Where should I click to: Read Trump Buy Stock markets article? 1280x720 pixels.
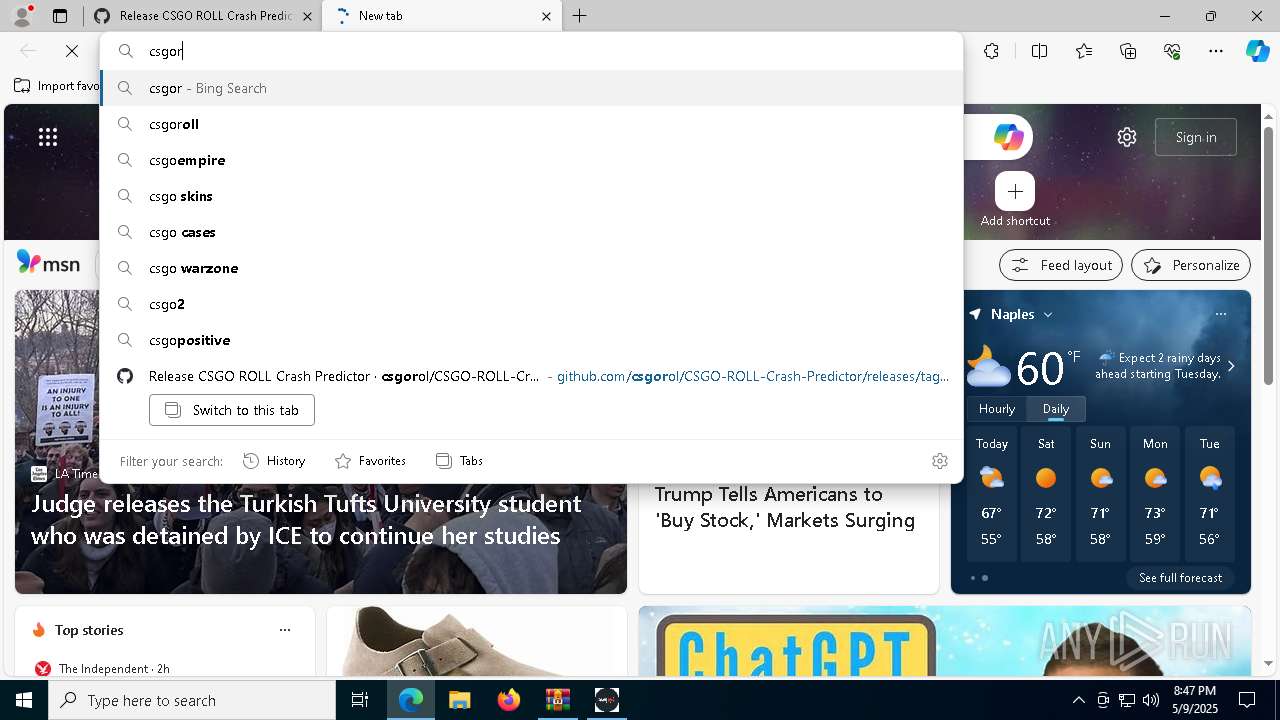785,507
